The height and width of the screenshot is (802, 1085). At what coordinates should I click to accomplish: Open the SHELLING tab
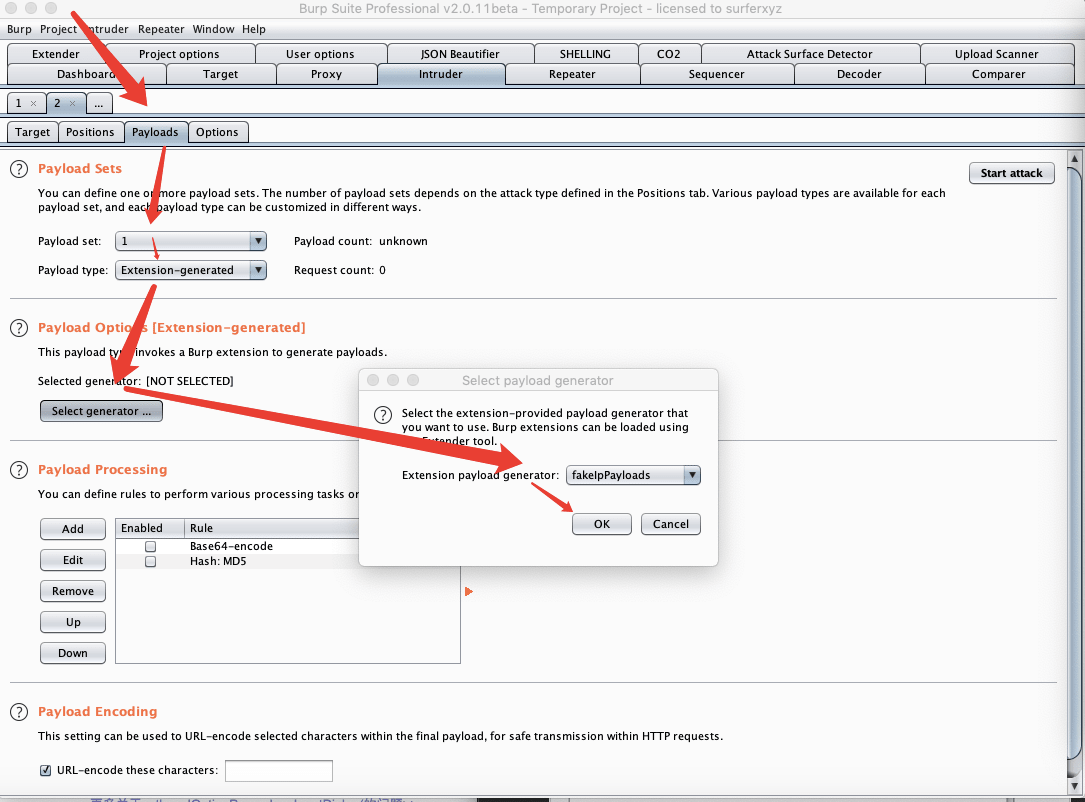(x=585, y=54)
